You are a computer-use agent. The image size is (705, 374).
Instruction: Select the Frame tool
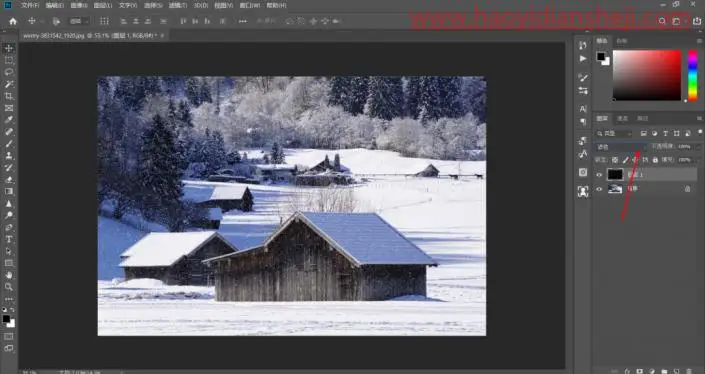(9, 108)
